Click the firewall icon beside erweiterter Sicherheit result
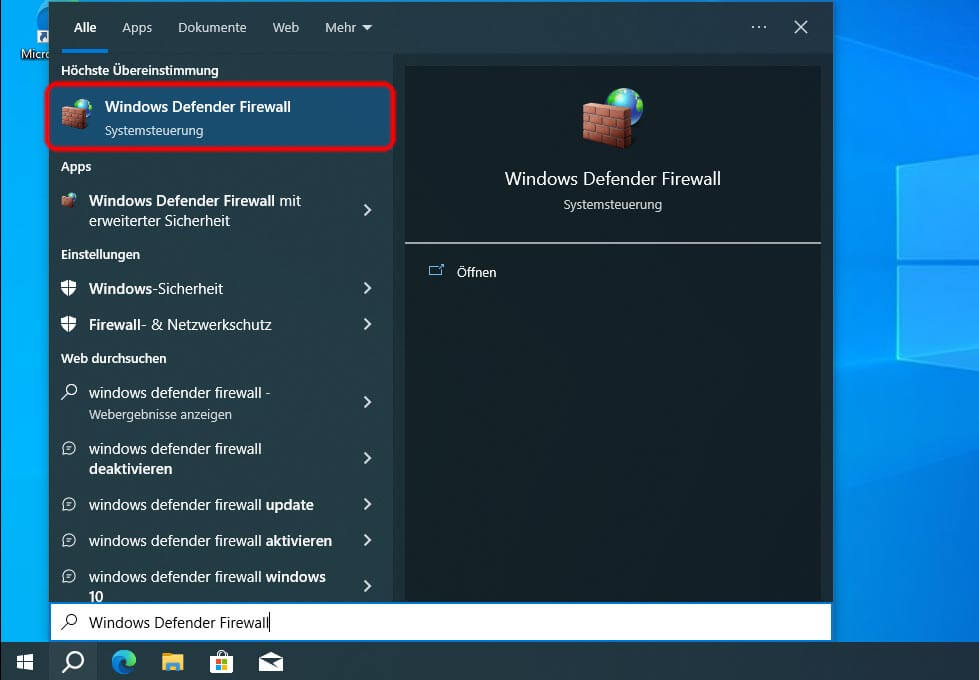Viewport: 979px width, 680px height. [x=69, y=200]
